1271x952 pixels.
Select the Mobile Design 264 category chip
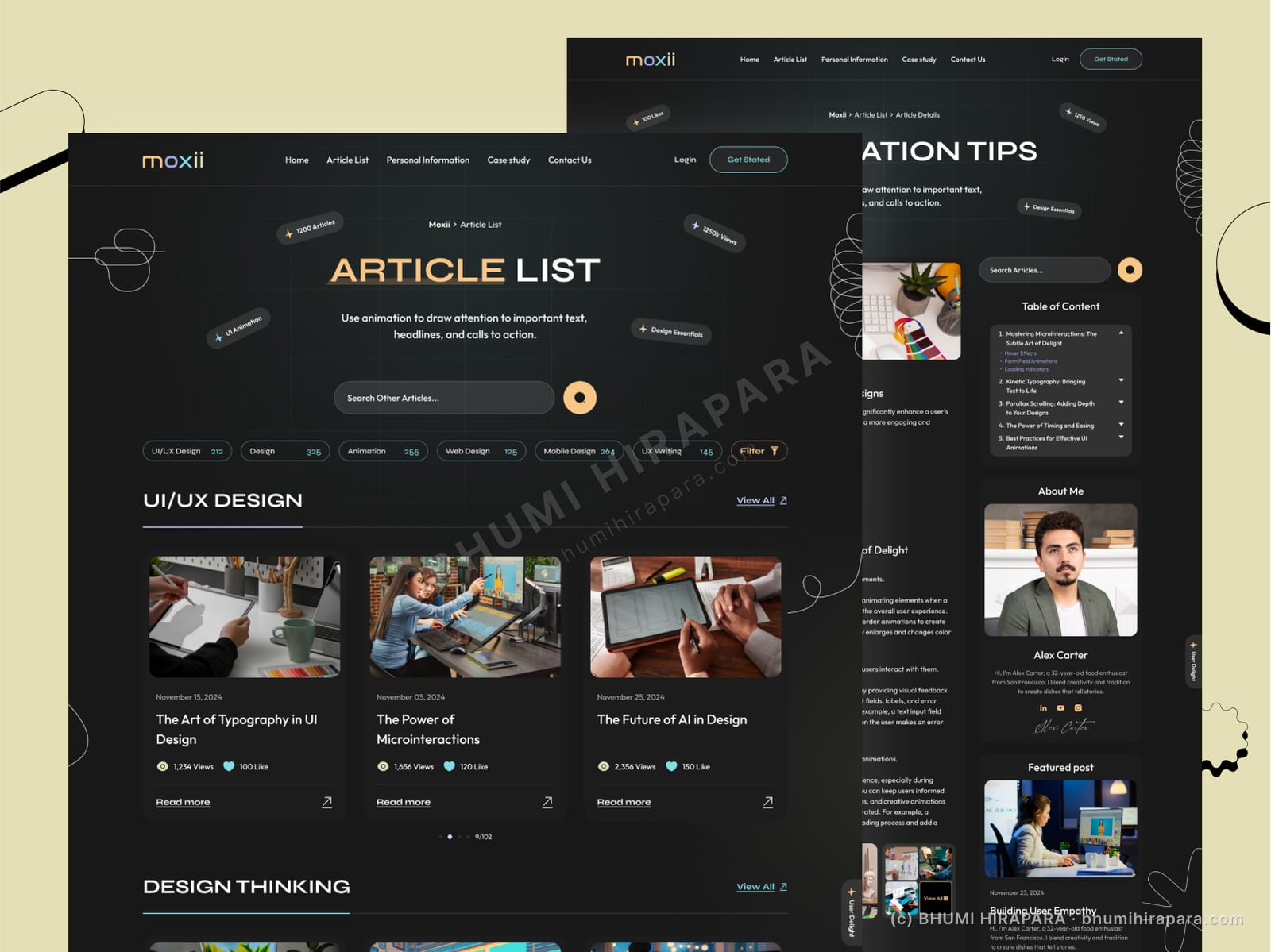(579, 451)
